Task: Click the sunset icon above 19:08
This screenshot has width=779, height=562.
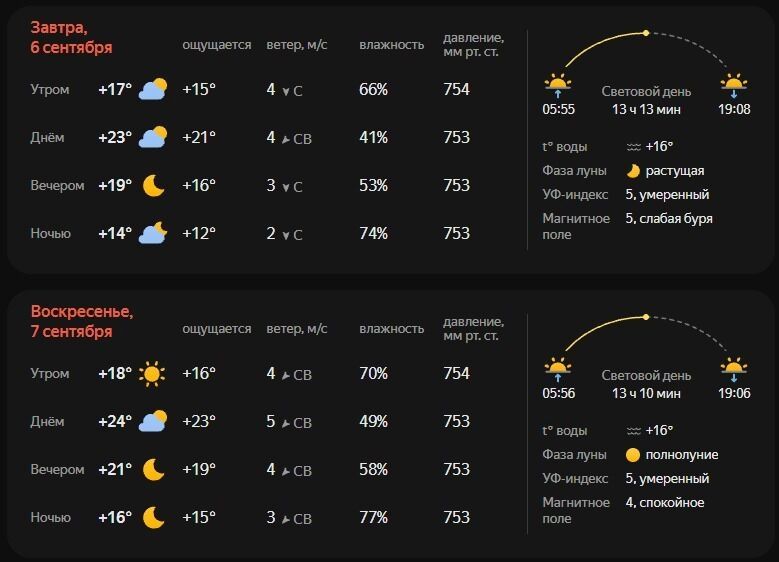Action: click(734, 84)
